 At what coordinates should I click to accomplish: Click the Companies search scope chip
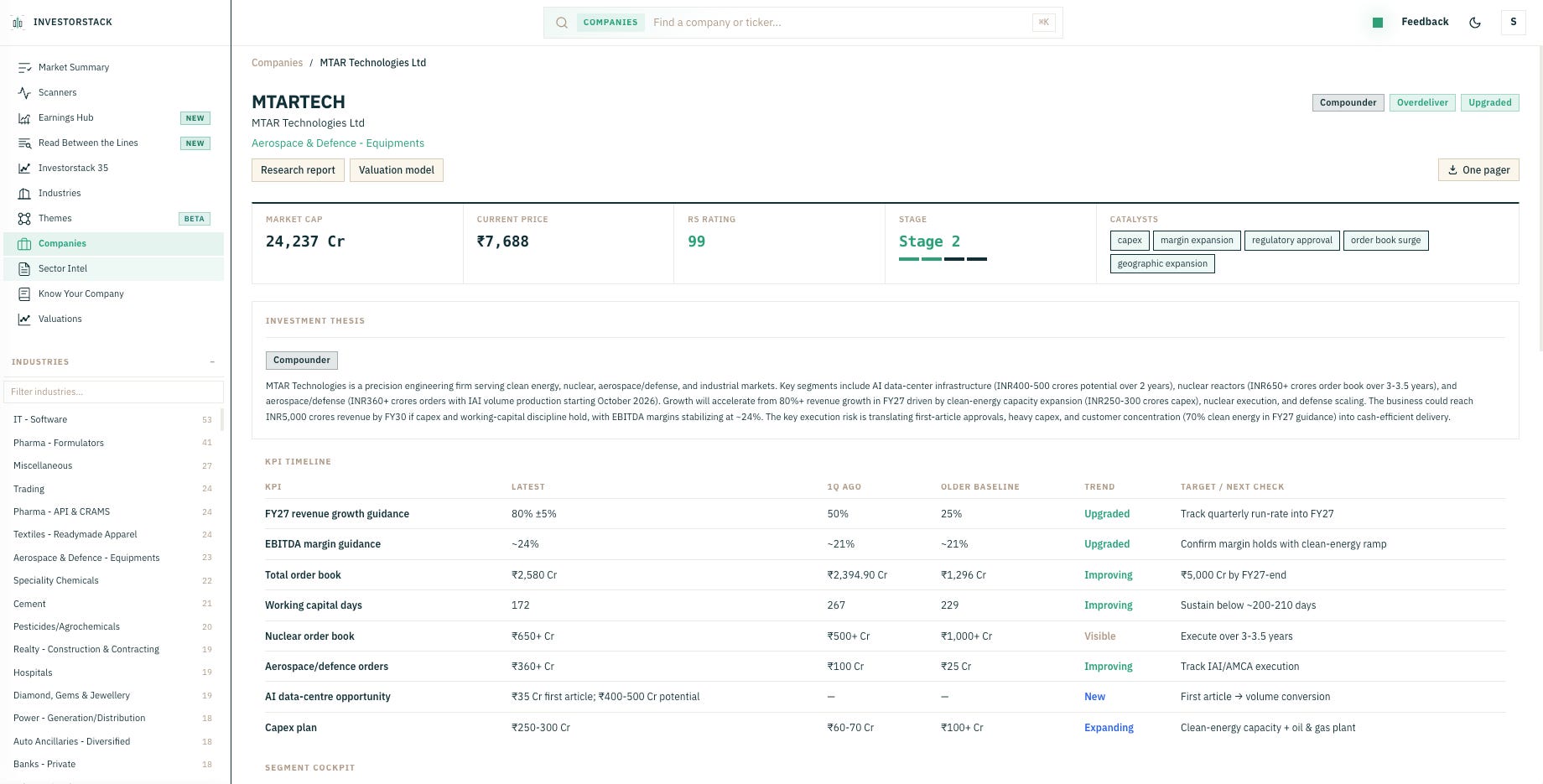[x=610, y=23]
